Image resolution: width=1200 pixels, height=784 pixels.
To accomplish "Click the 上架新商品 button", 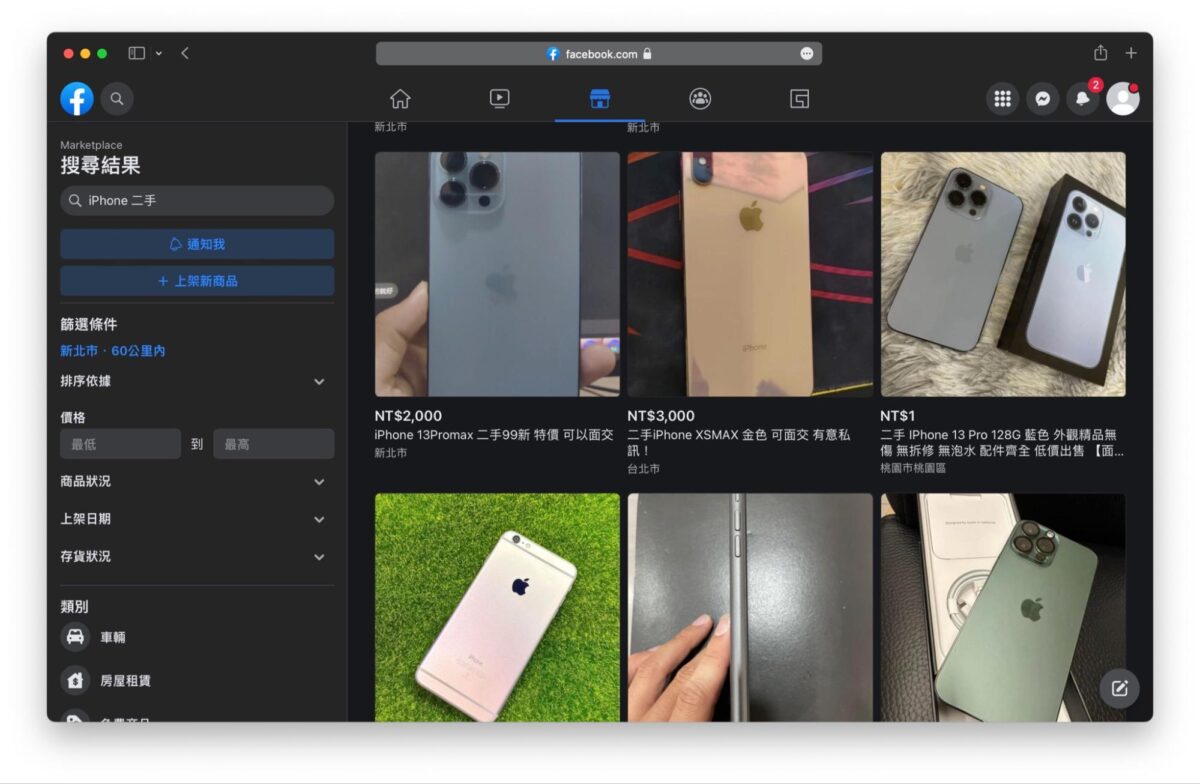I will [197, 281].
